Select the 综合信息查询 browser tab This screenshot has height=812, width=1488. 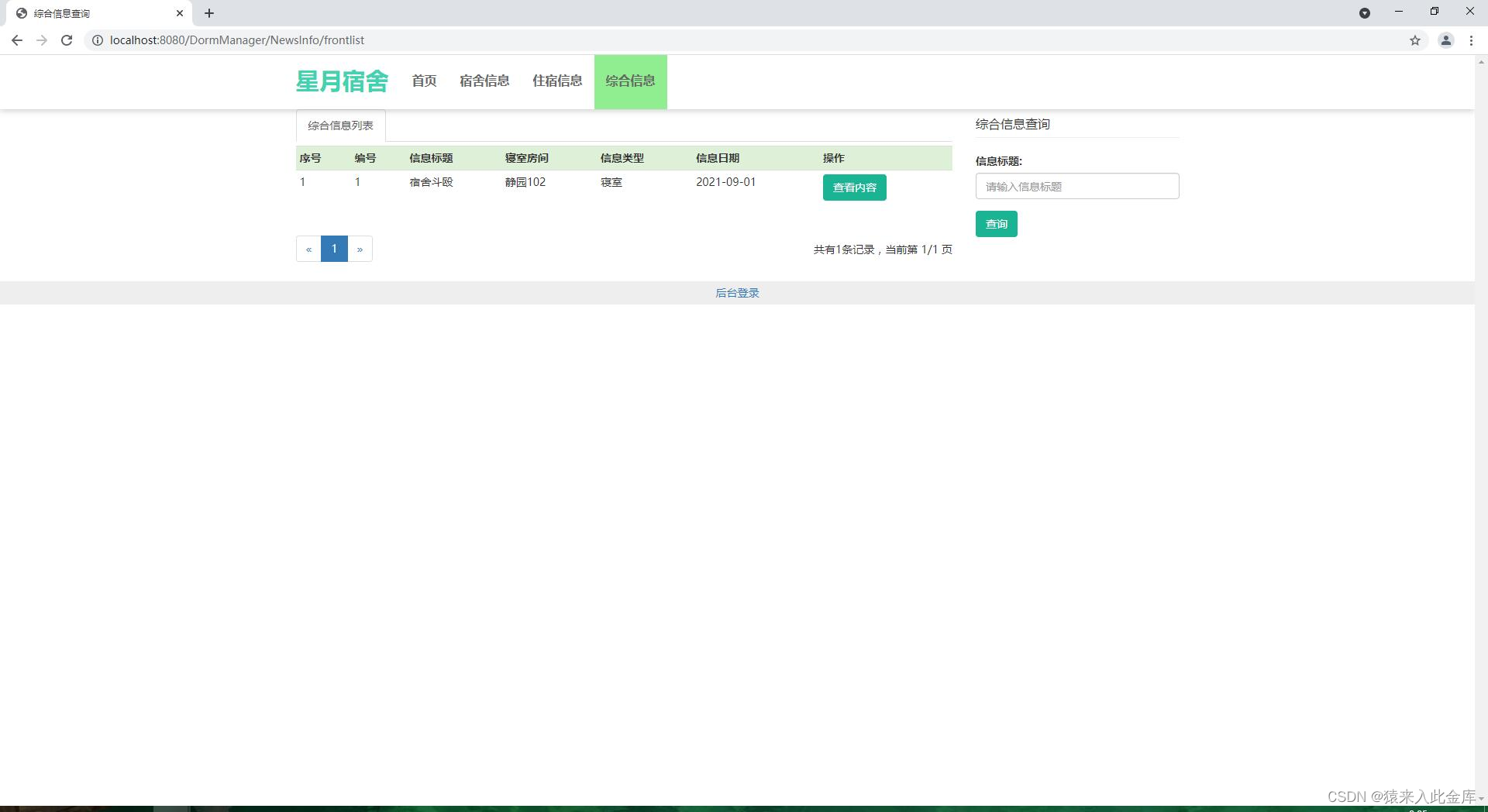coord(98,13)
